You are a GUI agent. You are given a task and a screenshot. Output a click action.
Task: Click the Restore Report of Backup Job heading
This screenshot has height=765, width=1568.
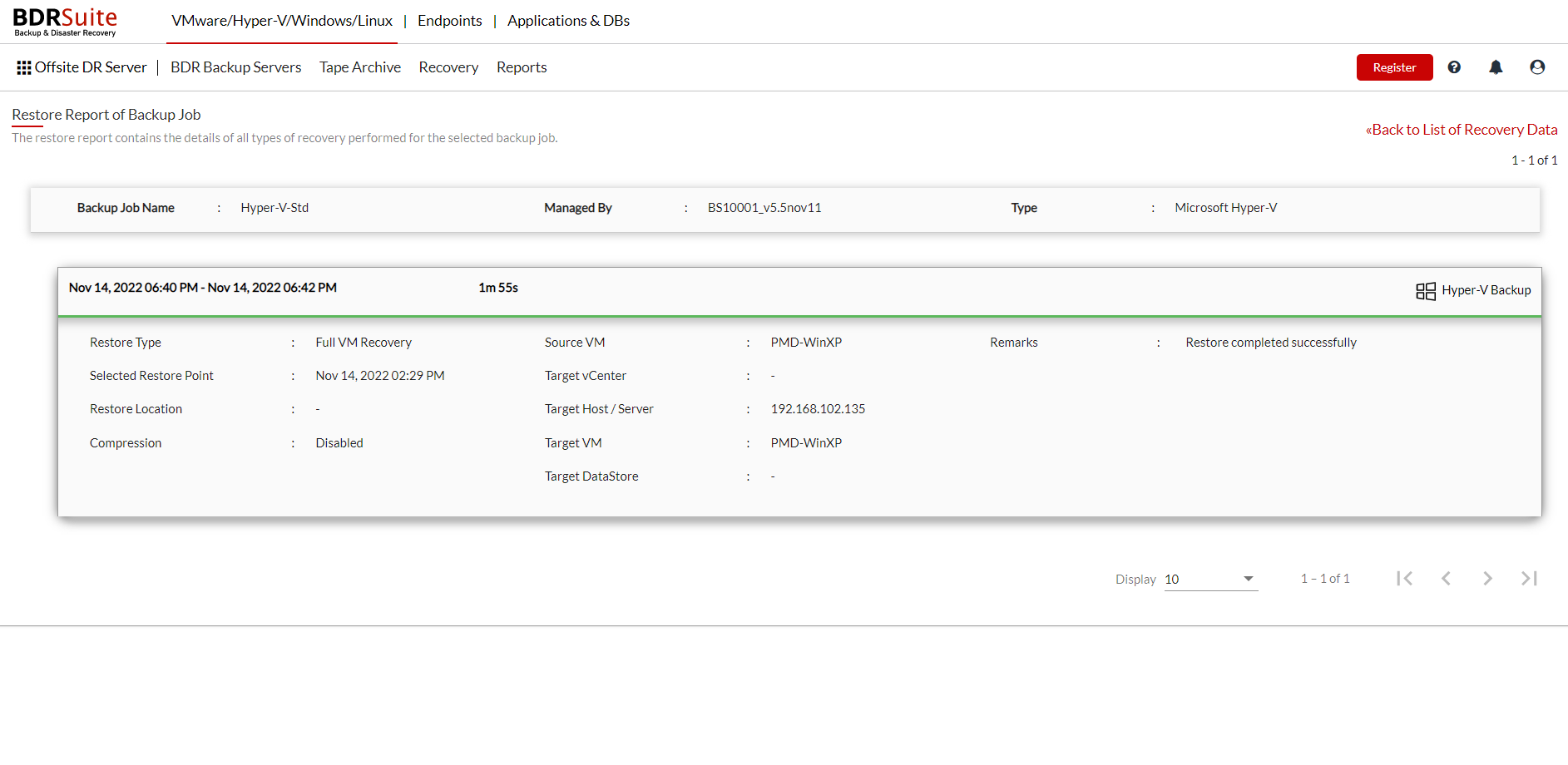pyautogui.click(x=106, y=115)
